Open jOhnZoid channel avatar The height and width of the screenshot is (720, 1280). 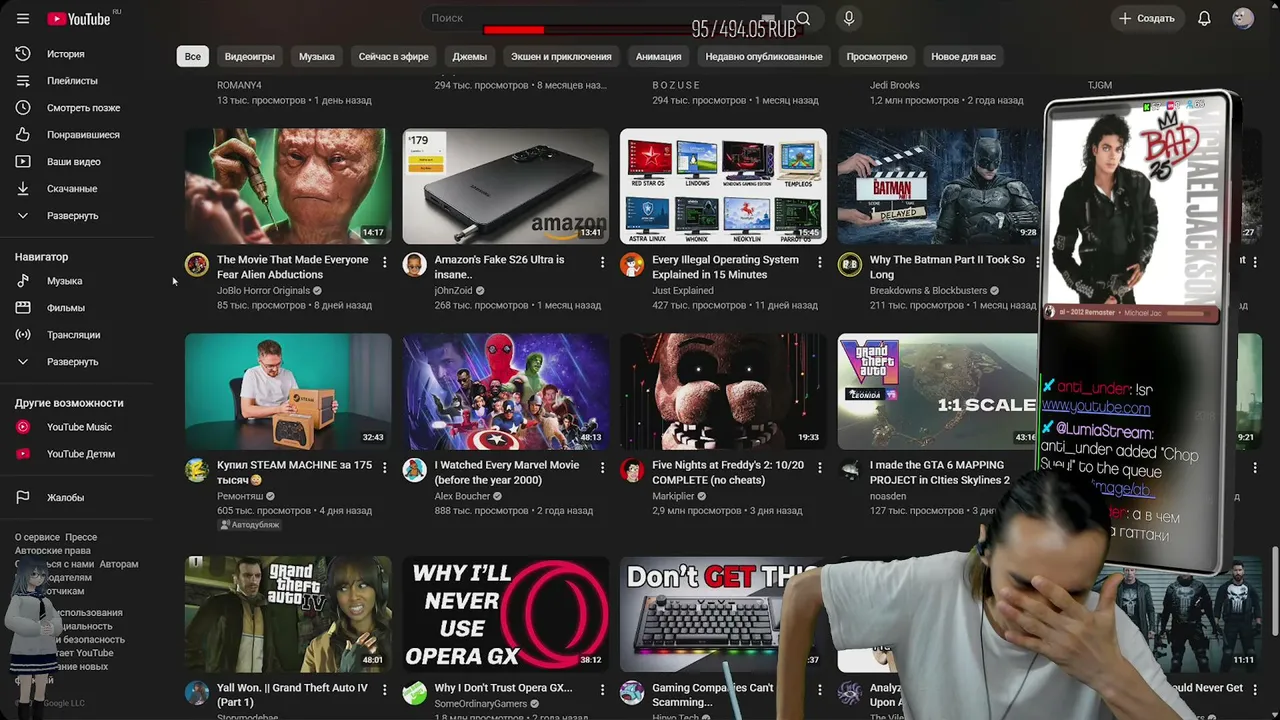click(414, 264)
